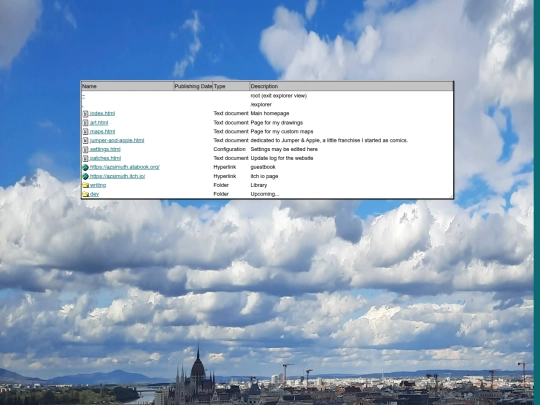
Task: Click the 'Update log for the website' description
Action: click(282, 158)
